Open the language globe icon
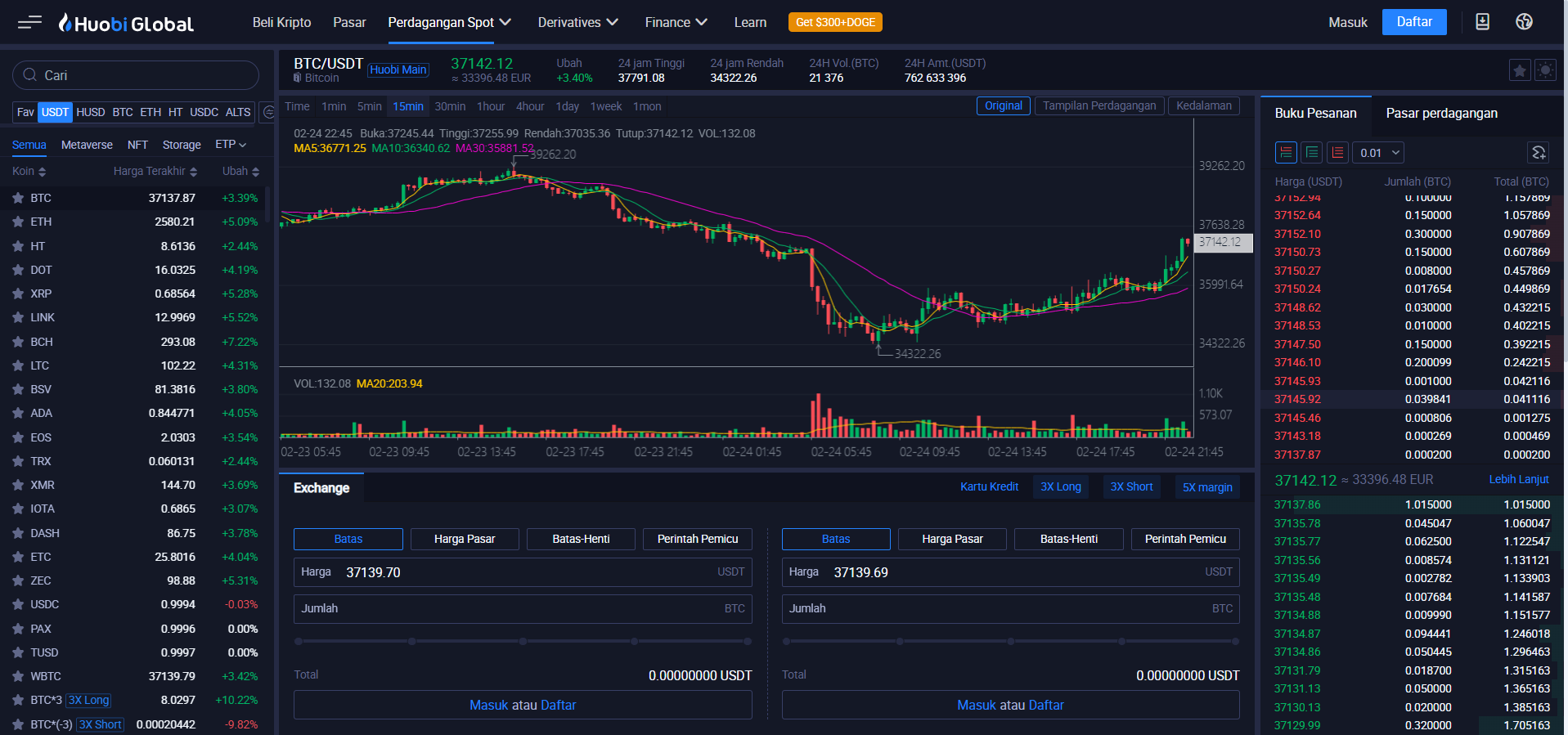 [x=1524, y=22]
